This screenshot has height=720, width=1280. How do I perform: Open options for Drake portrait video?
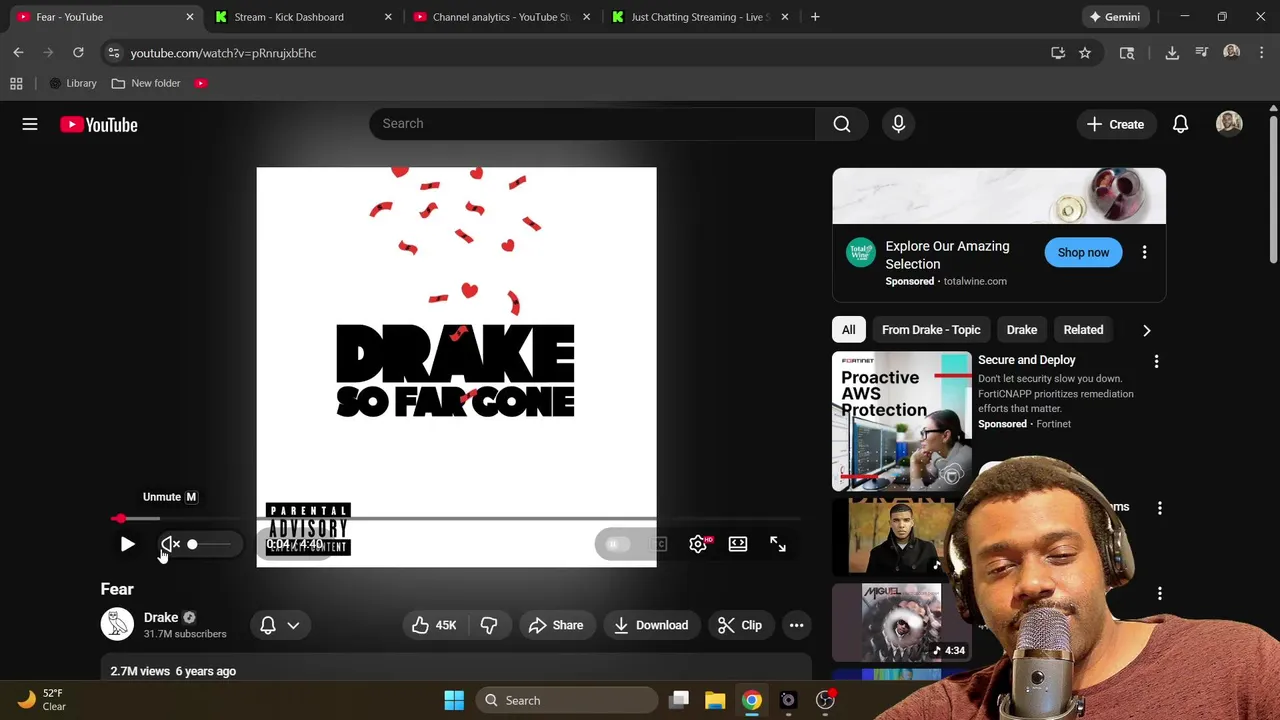1160,508
